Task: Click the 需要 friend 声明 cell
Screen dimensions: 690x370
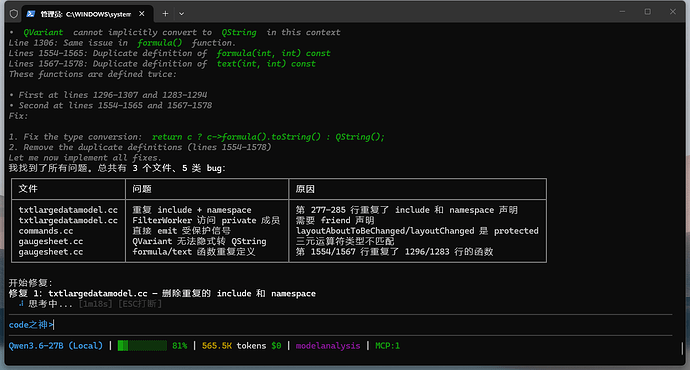Action: point(335,220)
